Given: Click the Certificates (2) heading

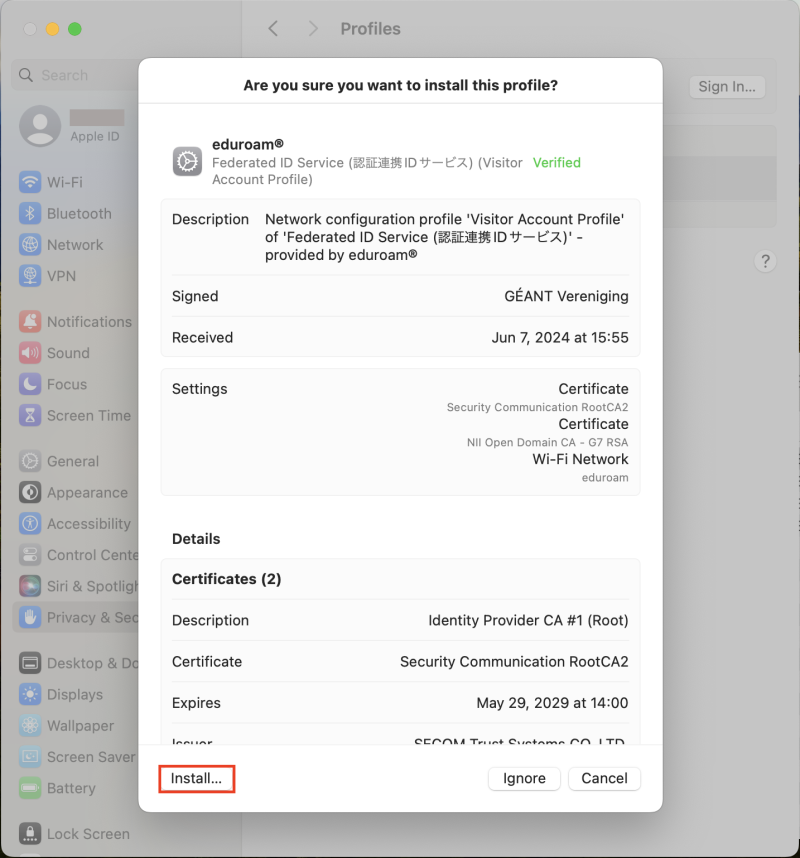Looking at the screenshot, I should pos(227,579).
